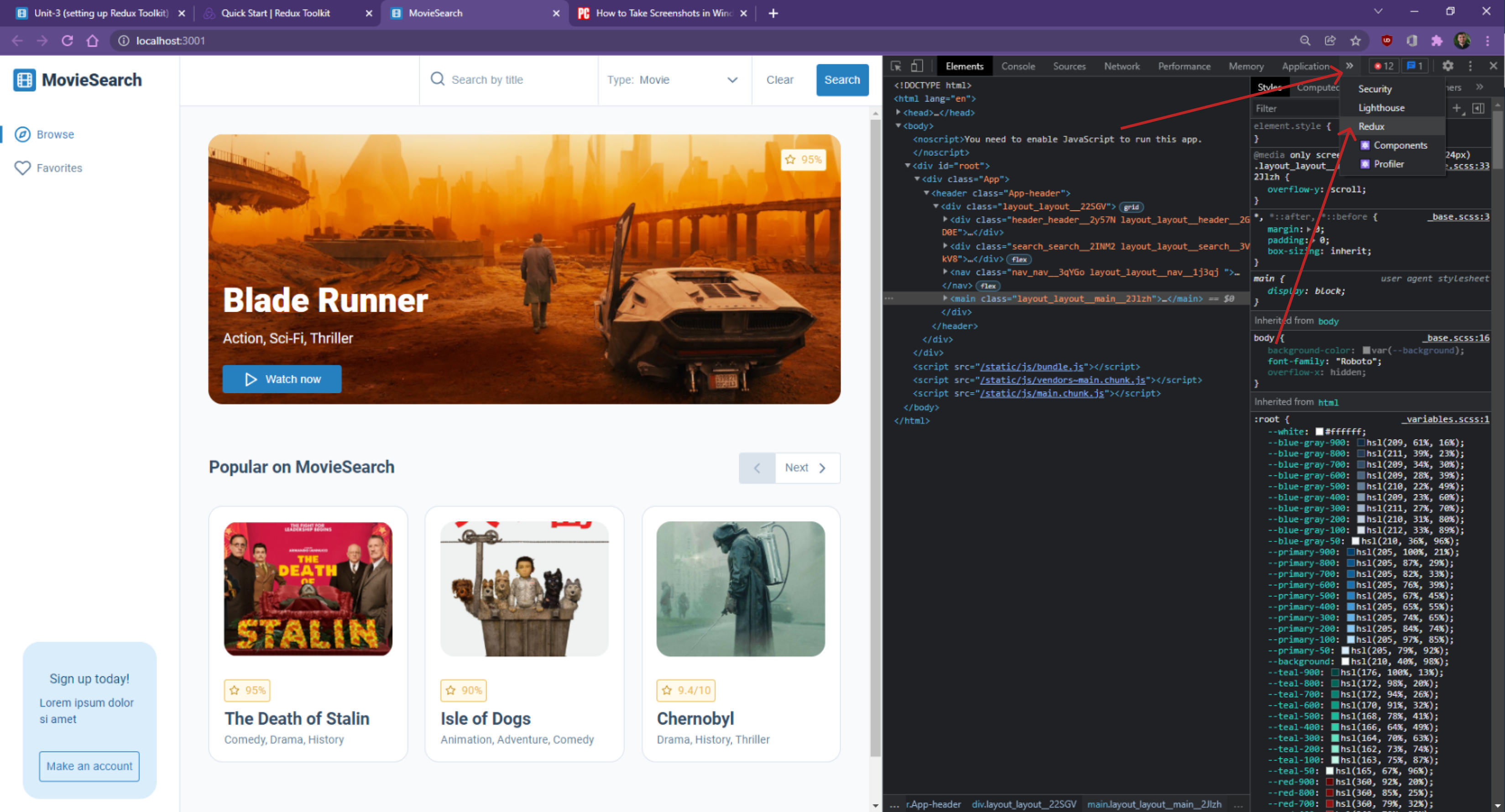
Task: Select Redux from the more tools menu
Action: [1371, 126]
